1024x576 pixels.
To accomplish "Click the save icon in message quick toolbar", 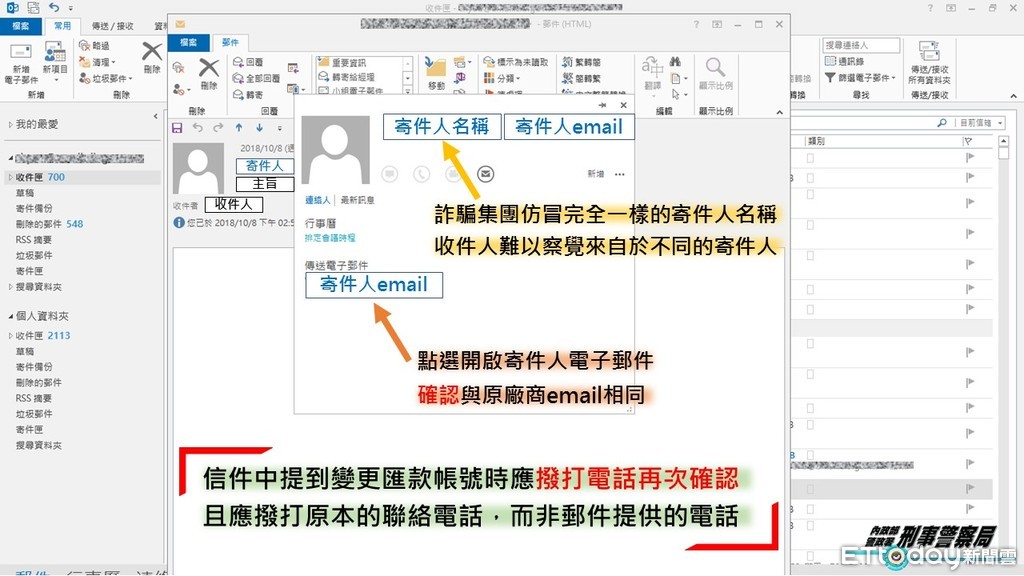I will click(x=177, y=128).
